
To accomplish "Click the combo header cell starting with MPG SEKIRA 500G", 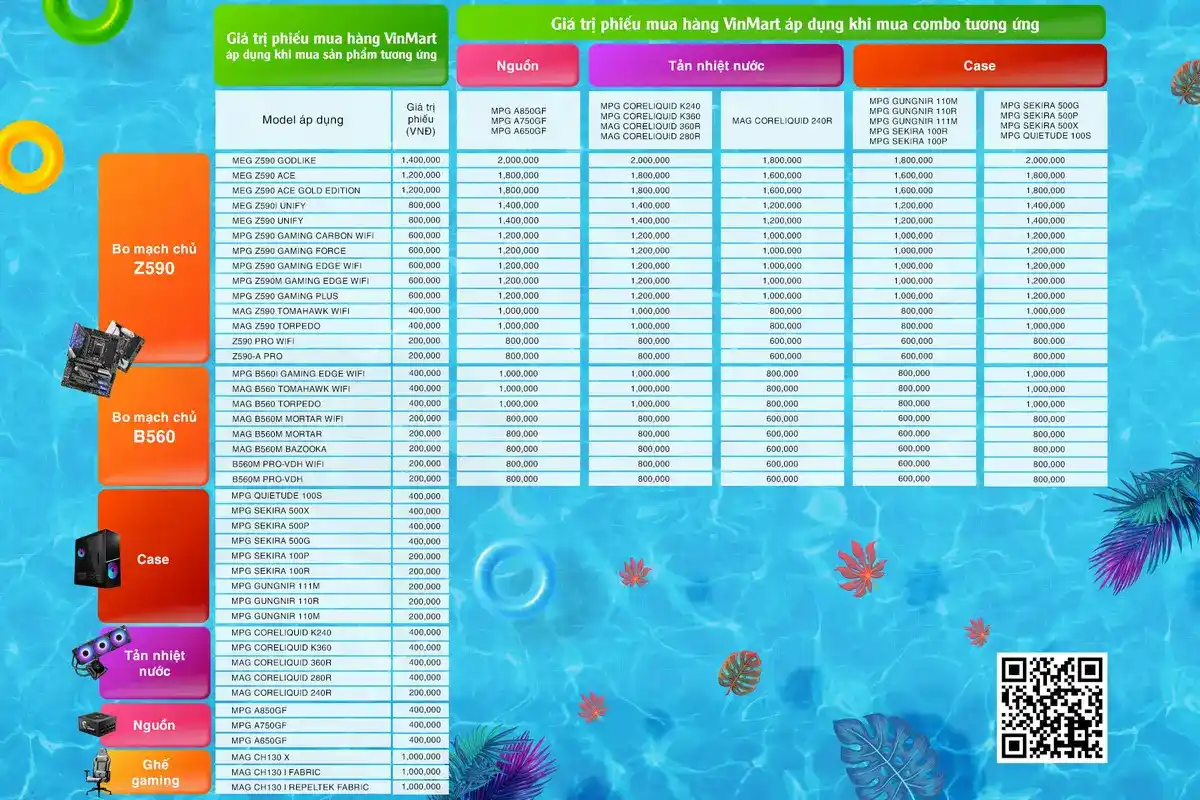I will tap(1046, 120).
